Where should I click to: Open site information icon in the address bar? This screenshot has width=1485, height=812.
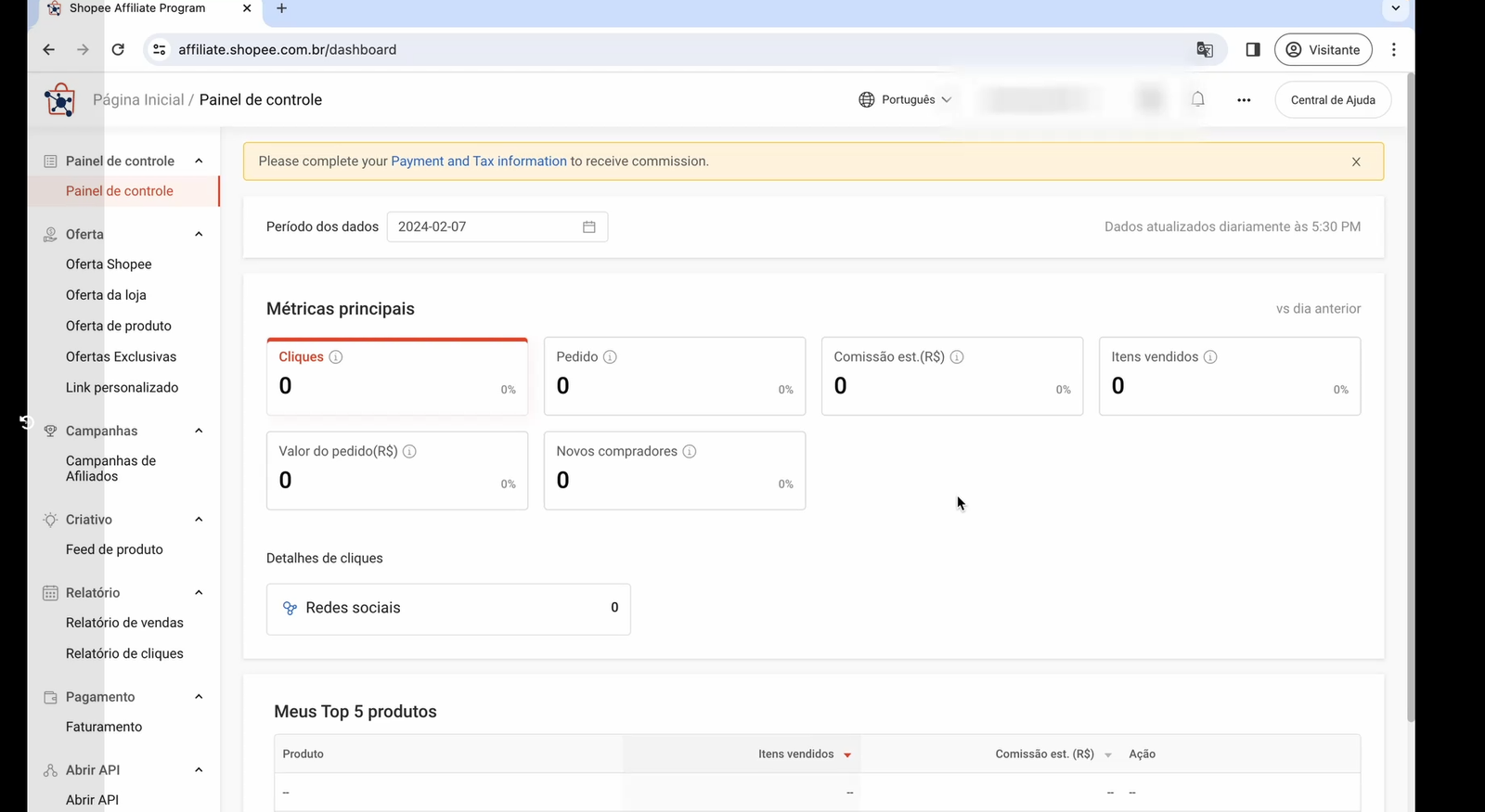[x=160, y=50]
